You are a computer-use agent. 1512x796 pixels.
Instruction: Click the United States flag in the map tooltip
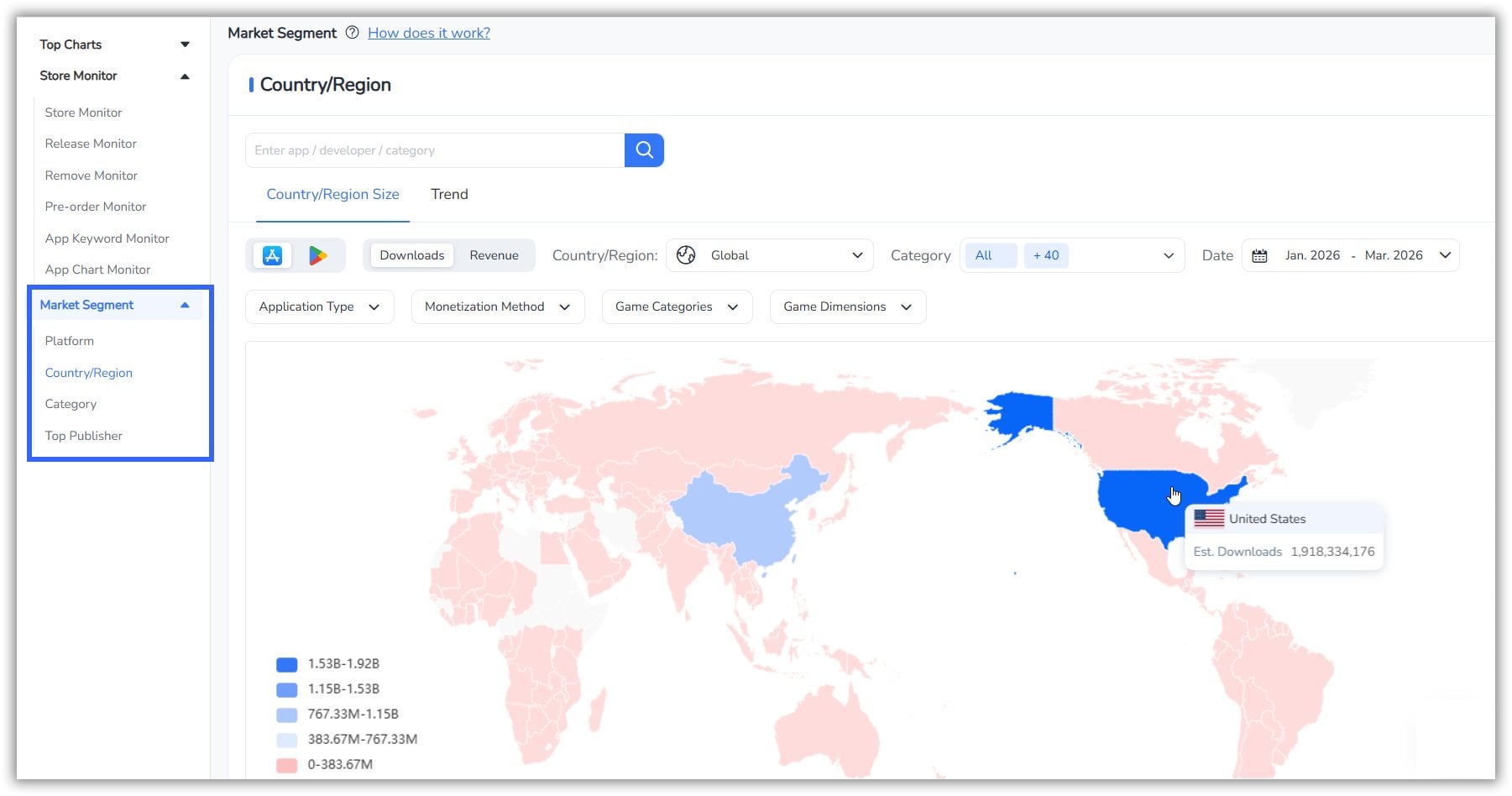1211,518
